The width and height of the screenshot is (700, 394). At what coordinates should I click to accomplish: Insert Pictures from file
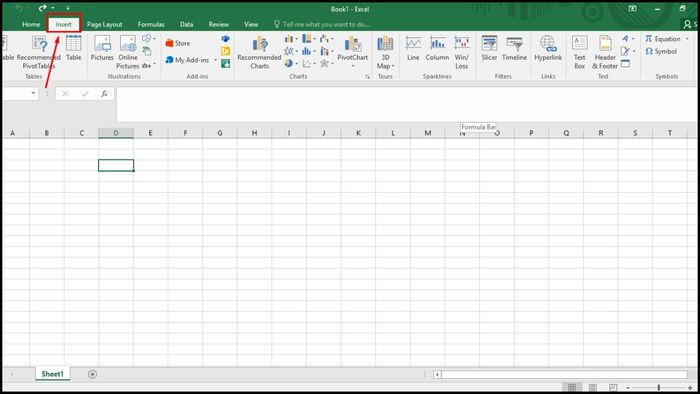click(x=102, y=48)
